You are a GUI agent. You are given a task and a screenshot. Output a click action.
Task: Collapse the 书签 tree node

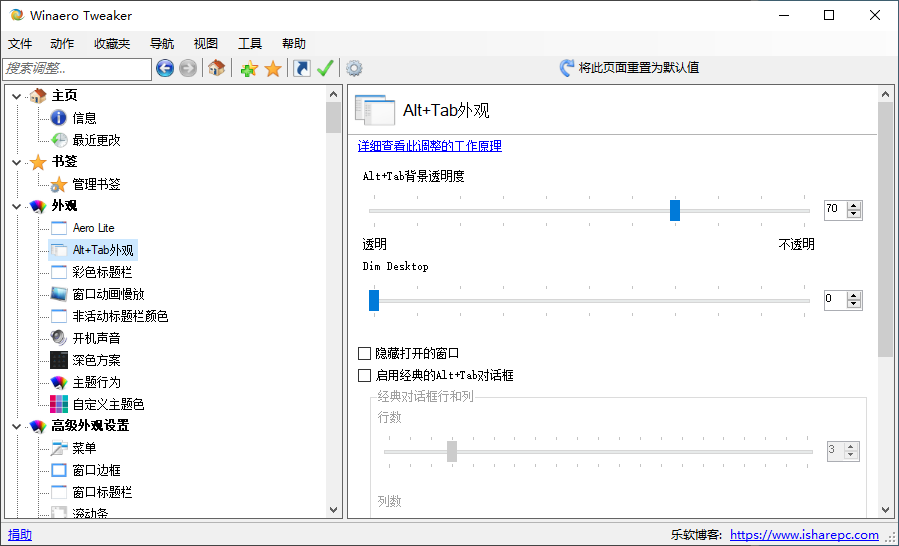pos(17,162)
